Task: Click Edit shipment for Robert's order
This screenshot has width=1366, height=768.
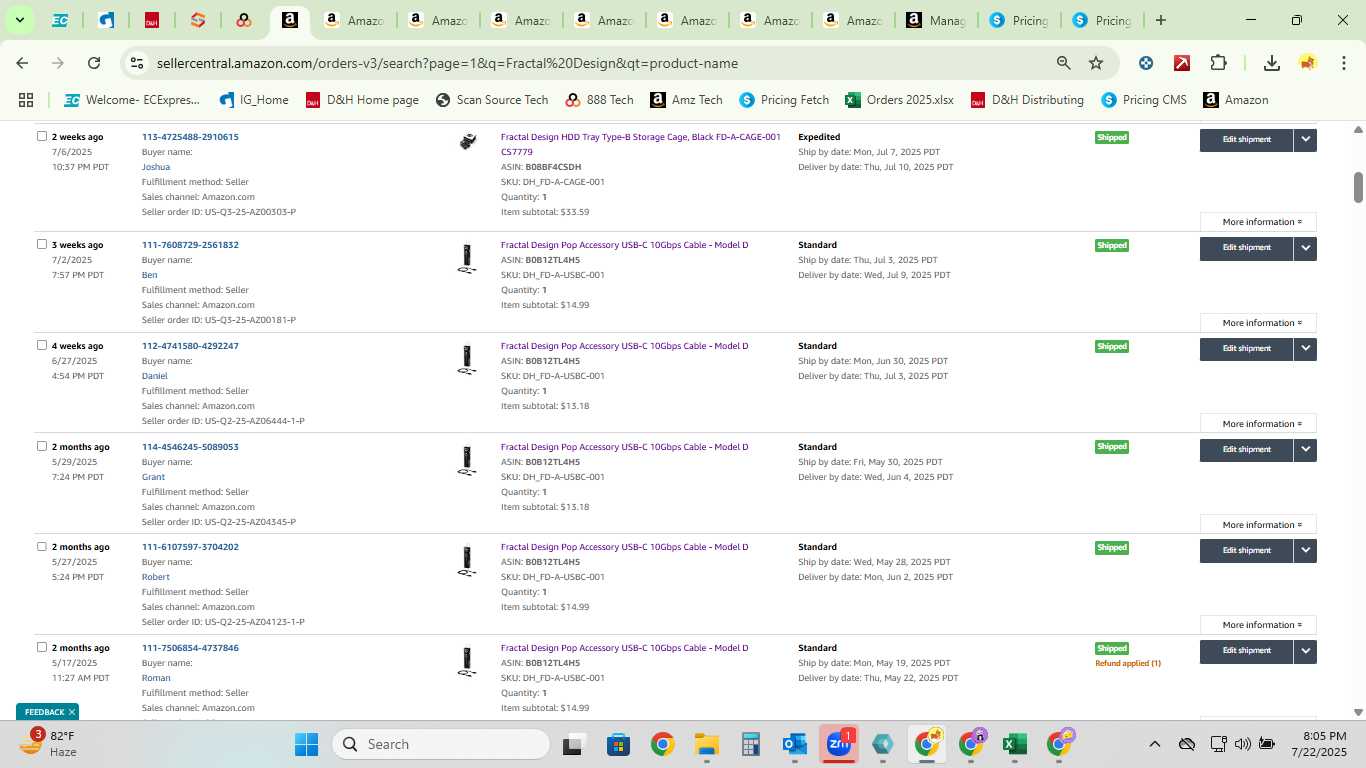Action: [x=1246, y=551]
